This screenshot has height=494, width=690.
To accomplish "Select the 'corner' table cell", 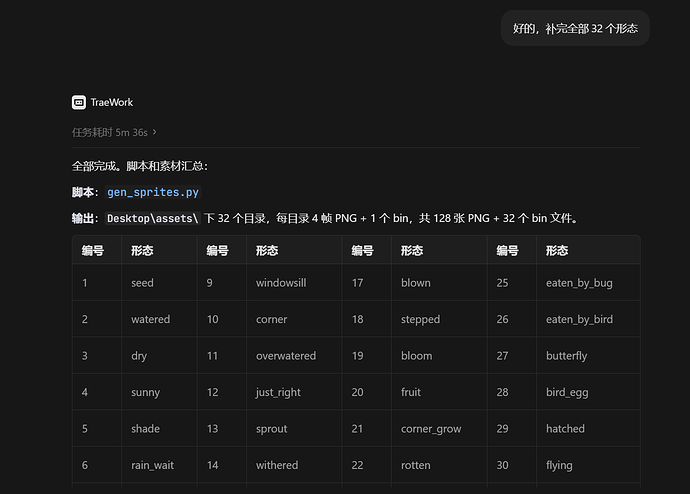I will click(x=294, y=319).
